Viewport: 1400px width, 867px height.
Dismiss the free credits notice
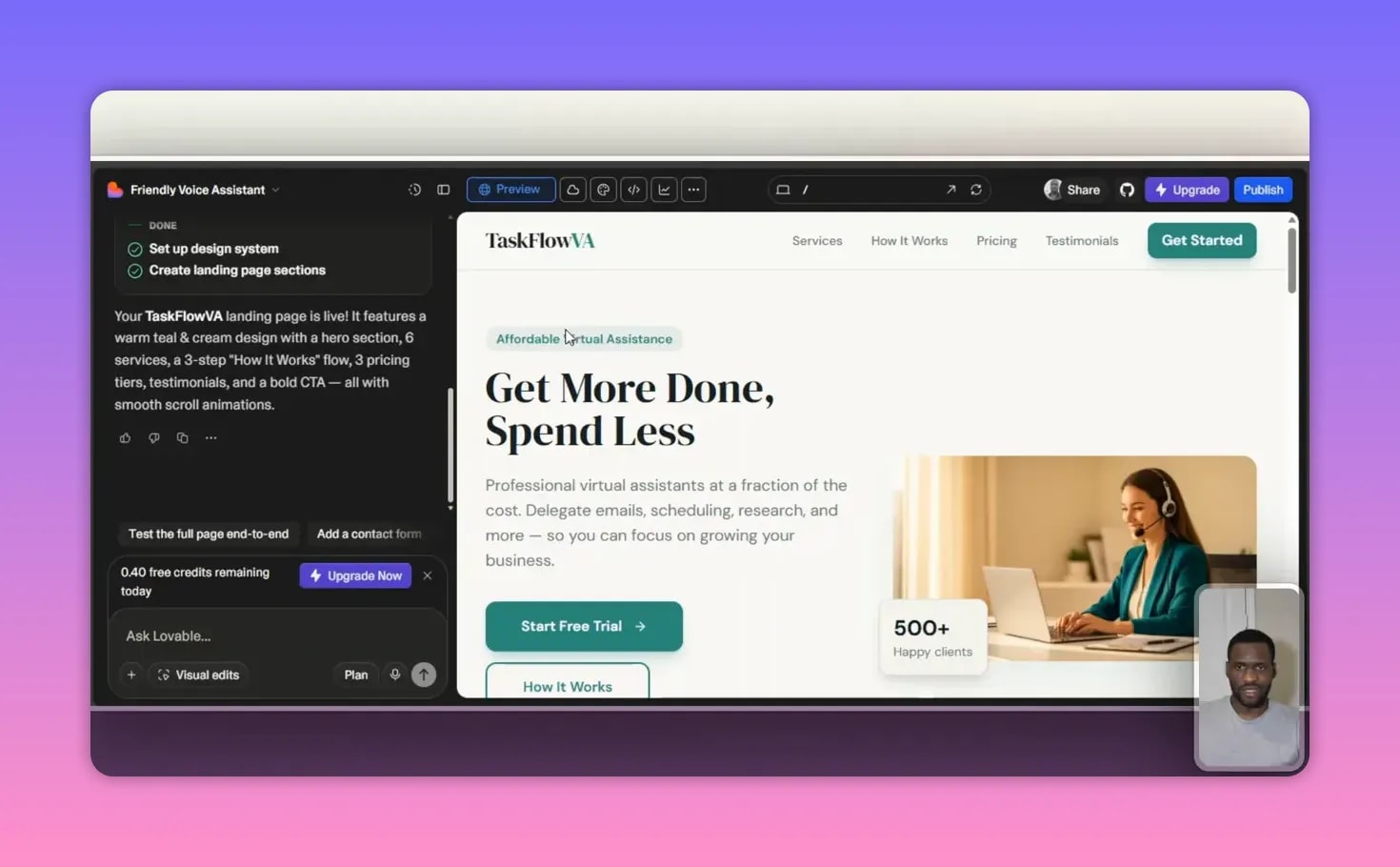click(x=428, y=575)
